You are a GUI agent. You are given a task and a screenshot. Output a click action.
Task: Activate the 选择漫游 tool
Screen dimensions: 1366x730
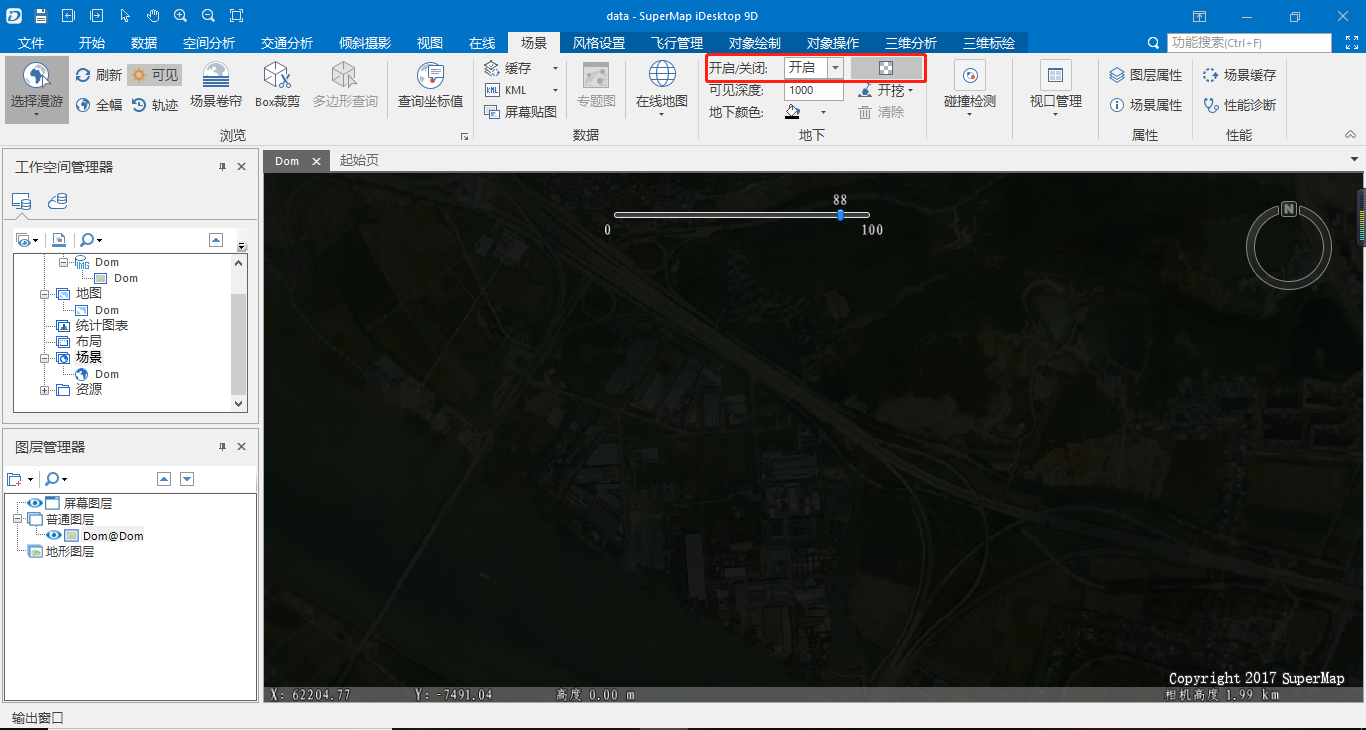tap(36, 89)
